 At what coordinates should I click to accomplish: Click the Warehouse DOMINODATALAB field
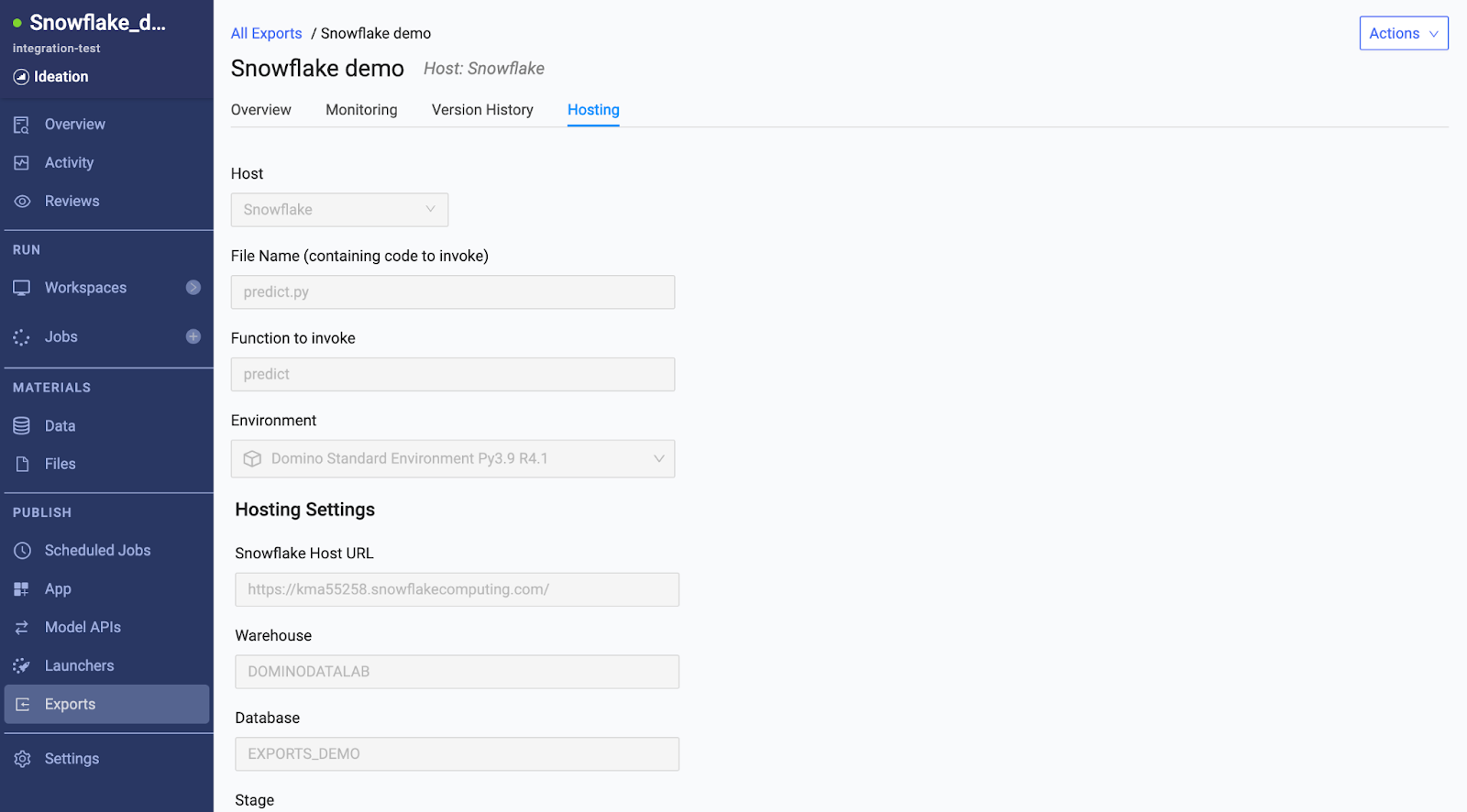coord(457,672)
